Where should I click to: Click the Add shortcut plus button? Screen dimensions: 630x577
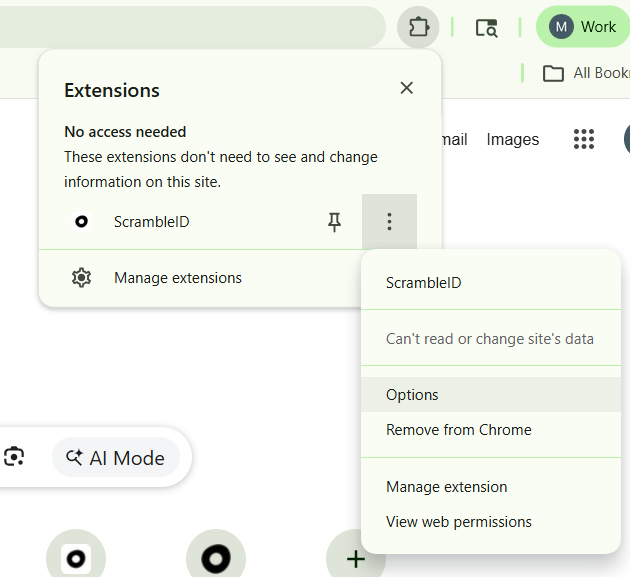pos(356,558)
